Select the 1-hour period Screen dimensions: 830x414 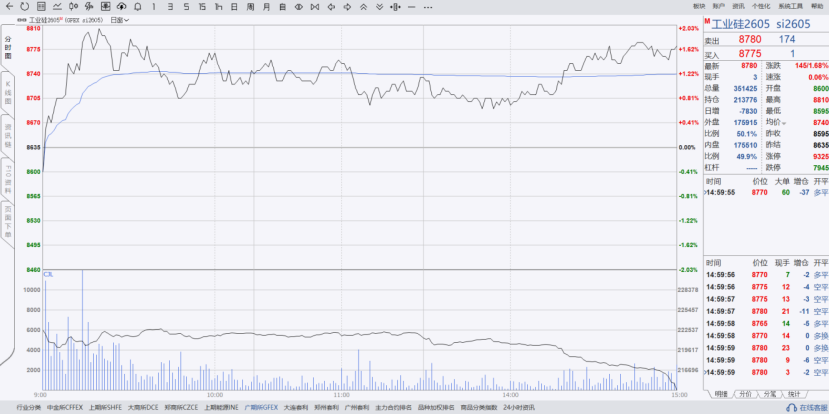click(x=218, y=7)
